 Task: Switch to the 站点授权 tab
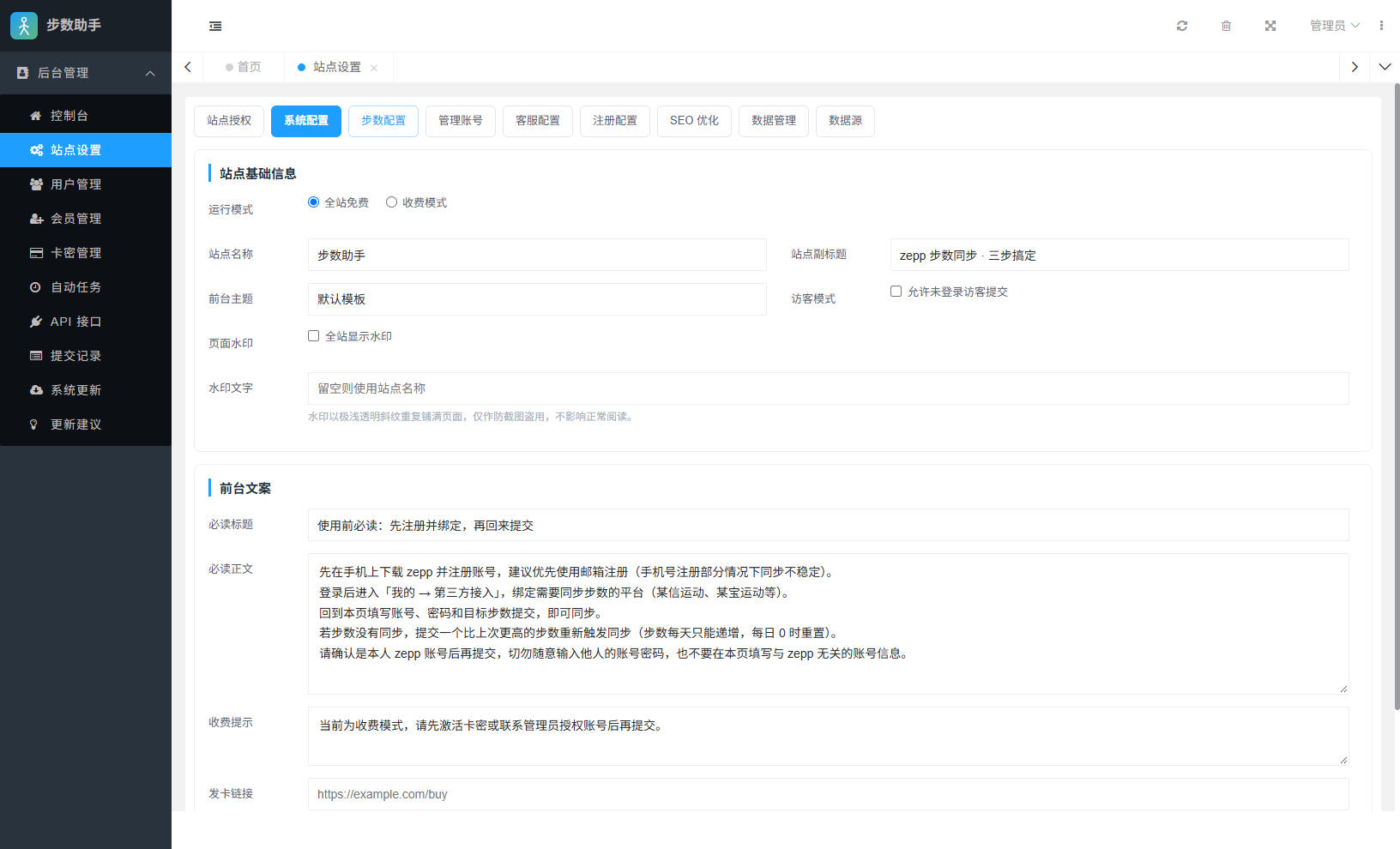coord(229,121)
